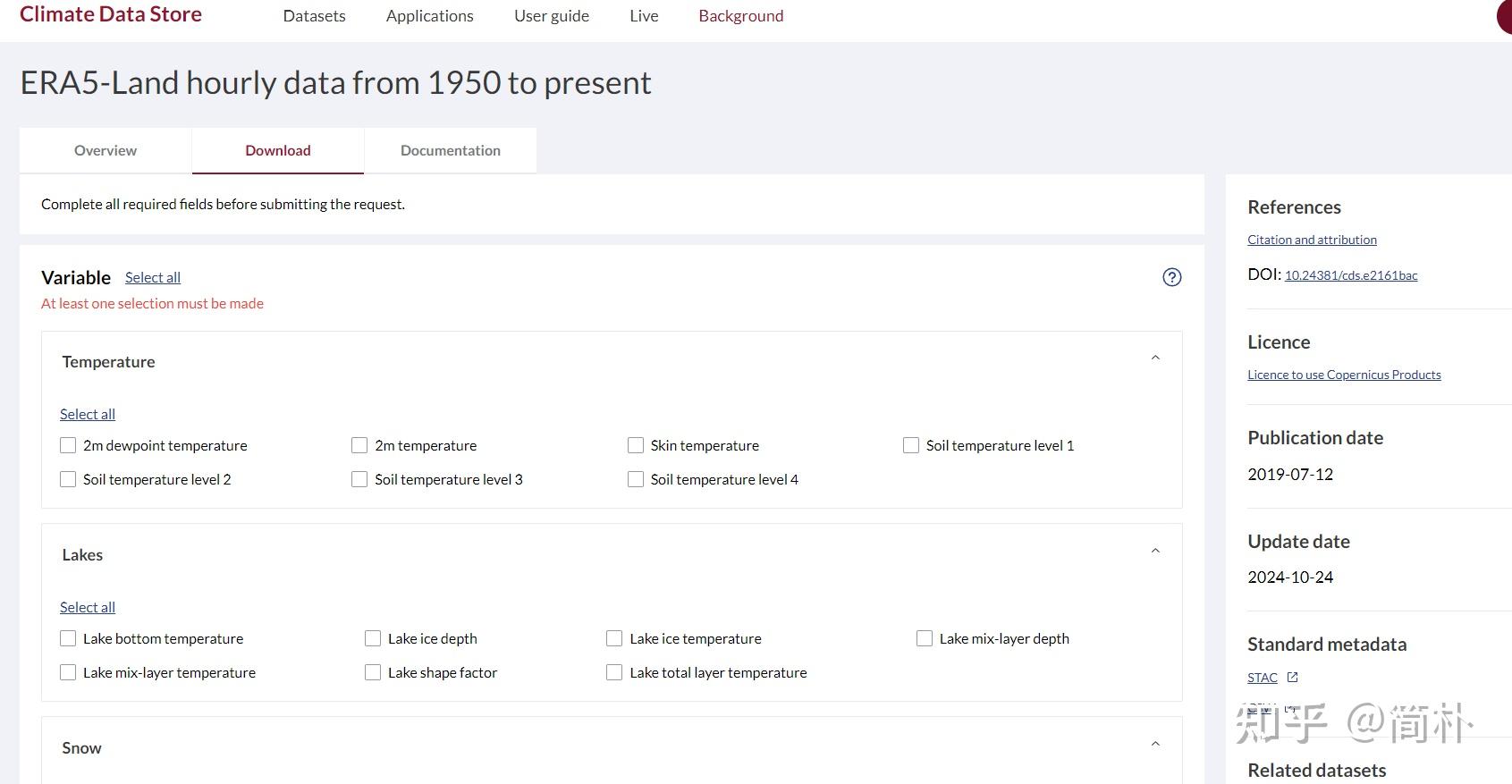Collapse the Lakes section chevron
Viewport: 1512px width, 784px height.
point(1155,551)
